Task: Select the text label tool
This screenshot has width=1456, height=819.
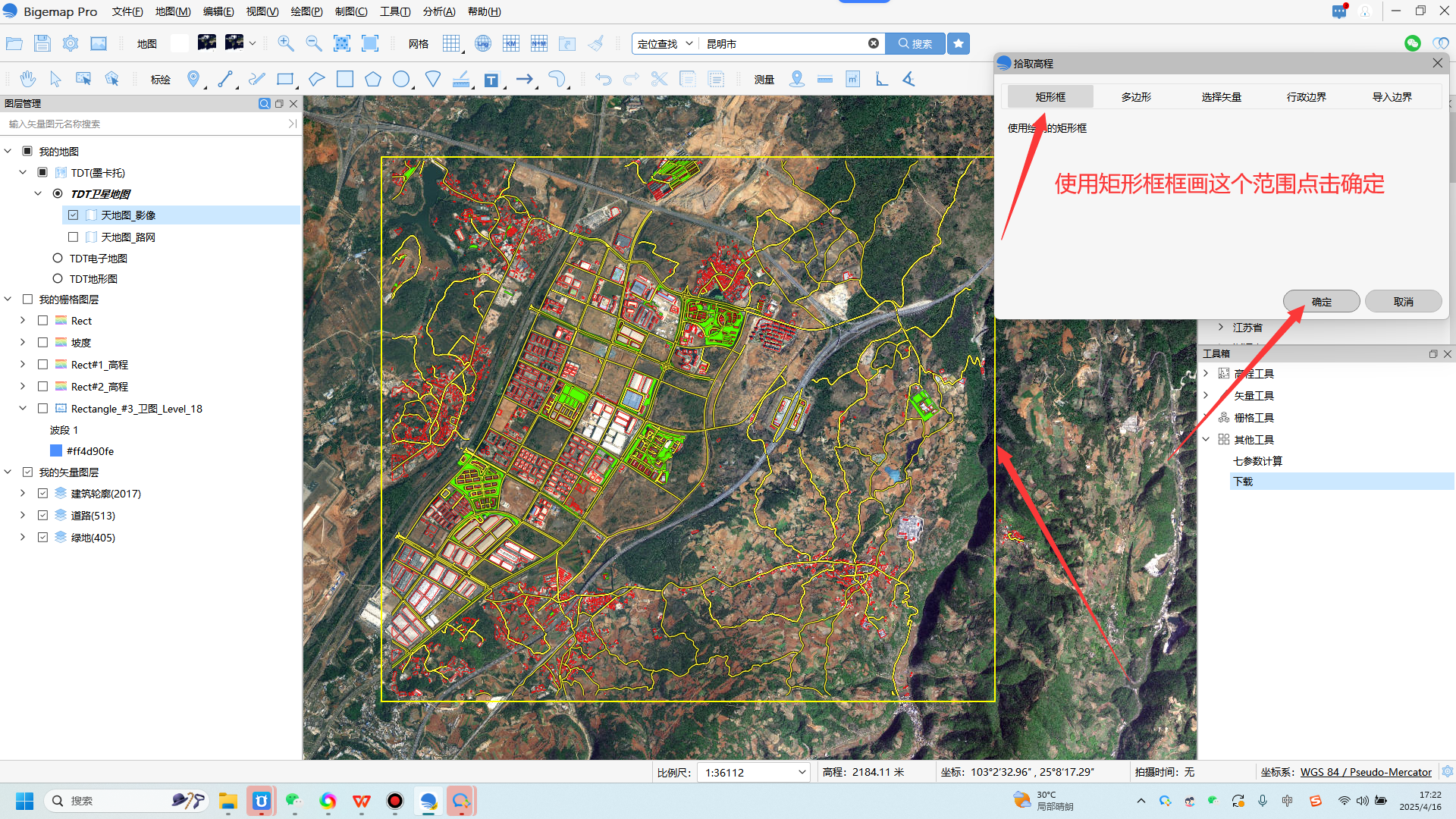Action: [491, 80]
